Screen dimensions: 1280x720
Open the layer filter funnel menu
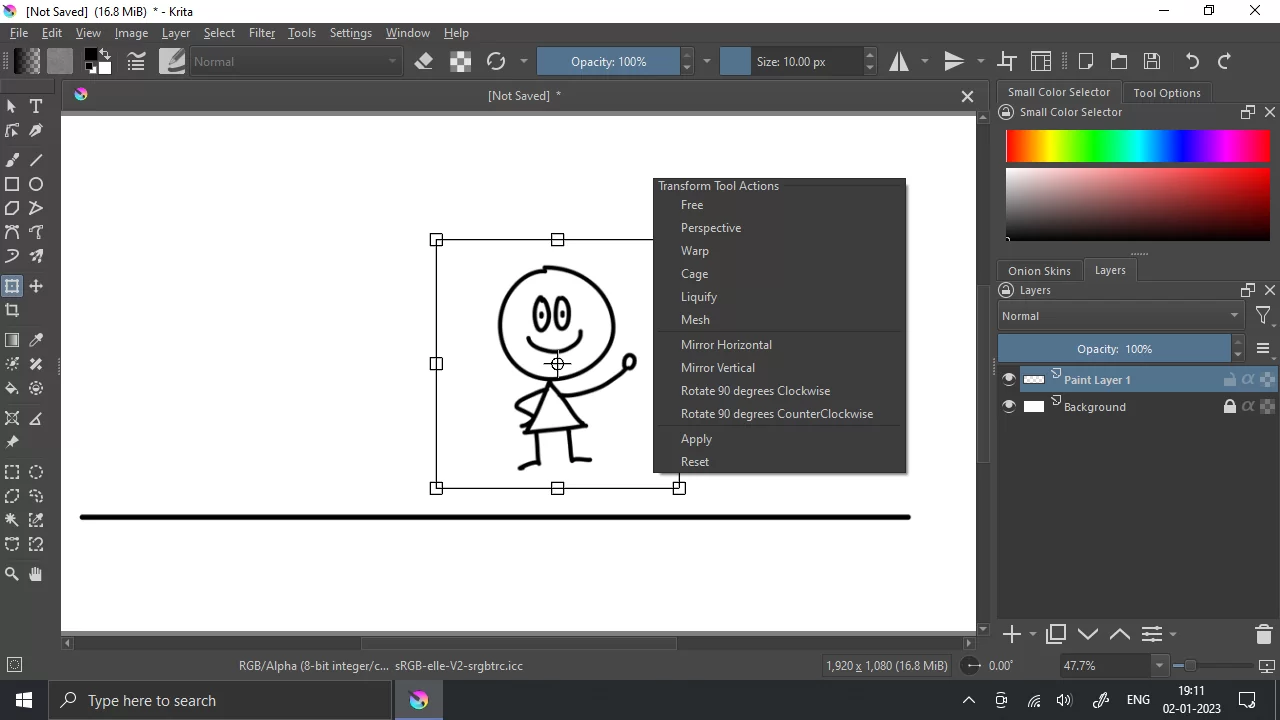1264,316
